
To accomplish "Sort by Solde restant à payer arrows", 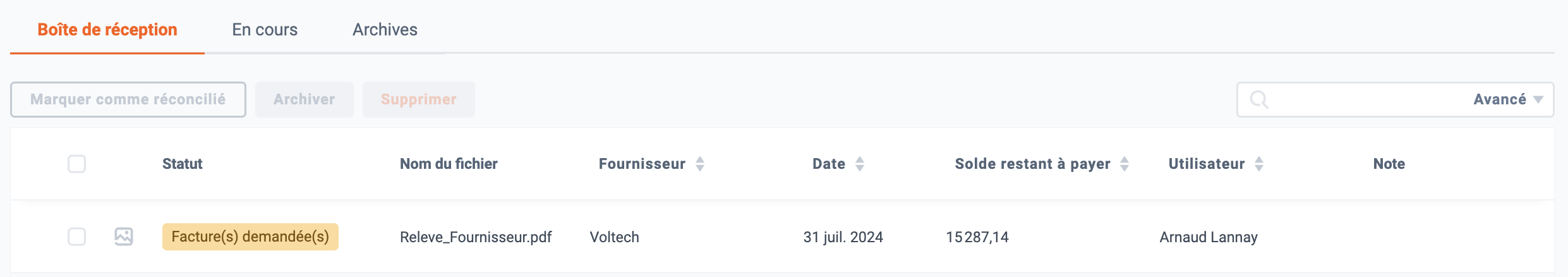I will pos(1125,164).
